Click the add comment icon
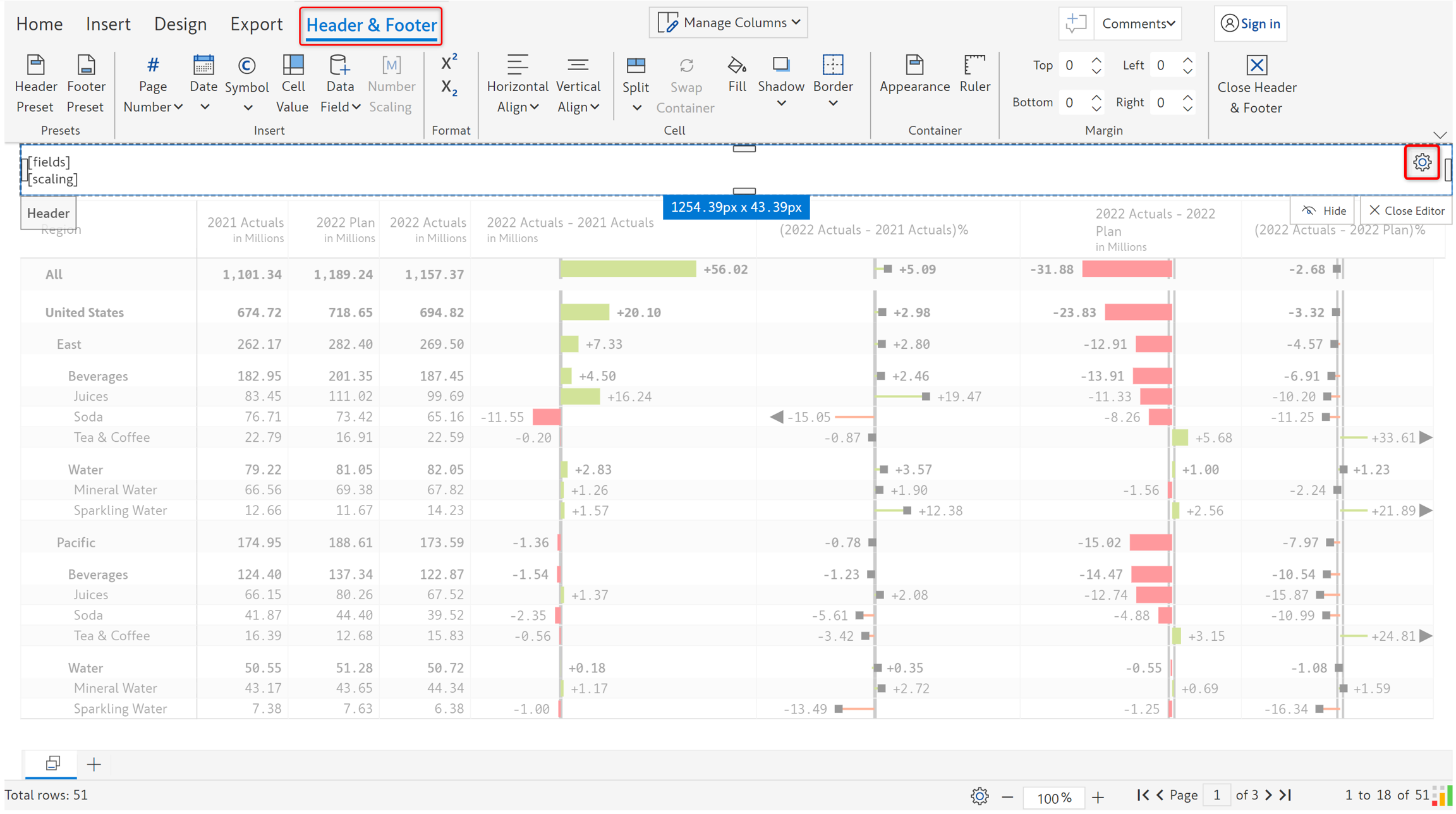This screenshot has height=814, width=1456. 1076,23
